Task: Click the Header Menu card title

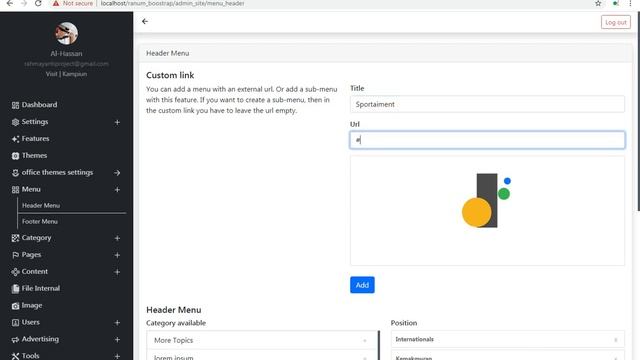Action: [167, 53]
